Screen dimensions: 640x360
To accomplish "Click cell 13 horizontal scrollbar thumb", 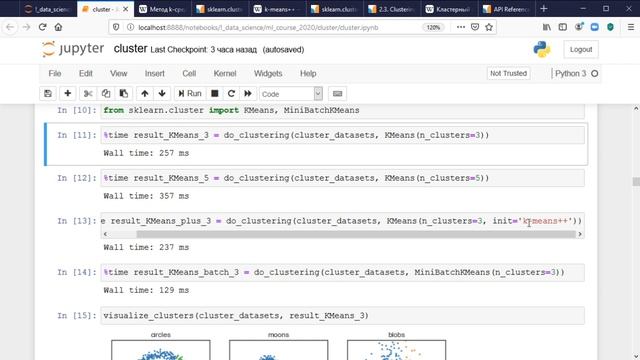I will (x=356, y=234).
